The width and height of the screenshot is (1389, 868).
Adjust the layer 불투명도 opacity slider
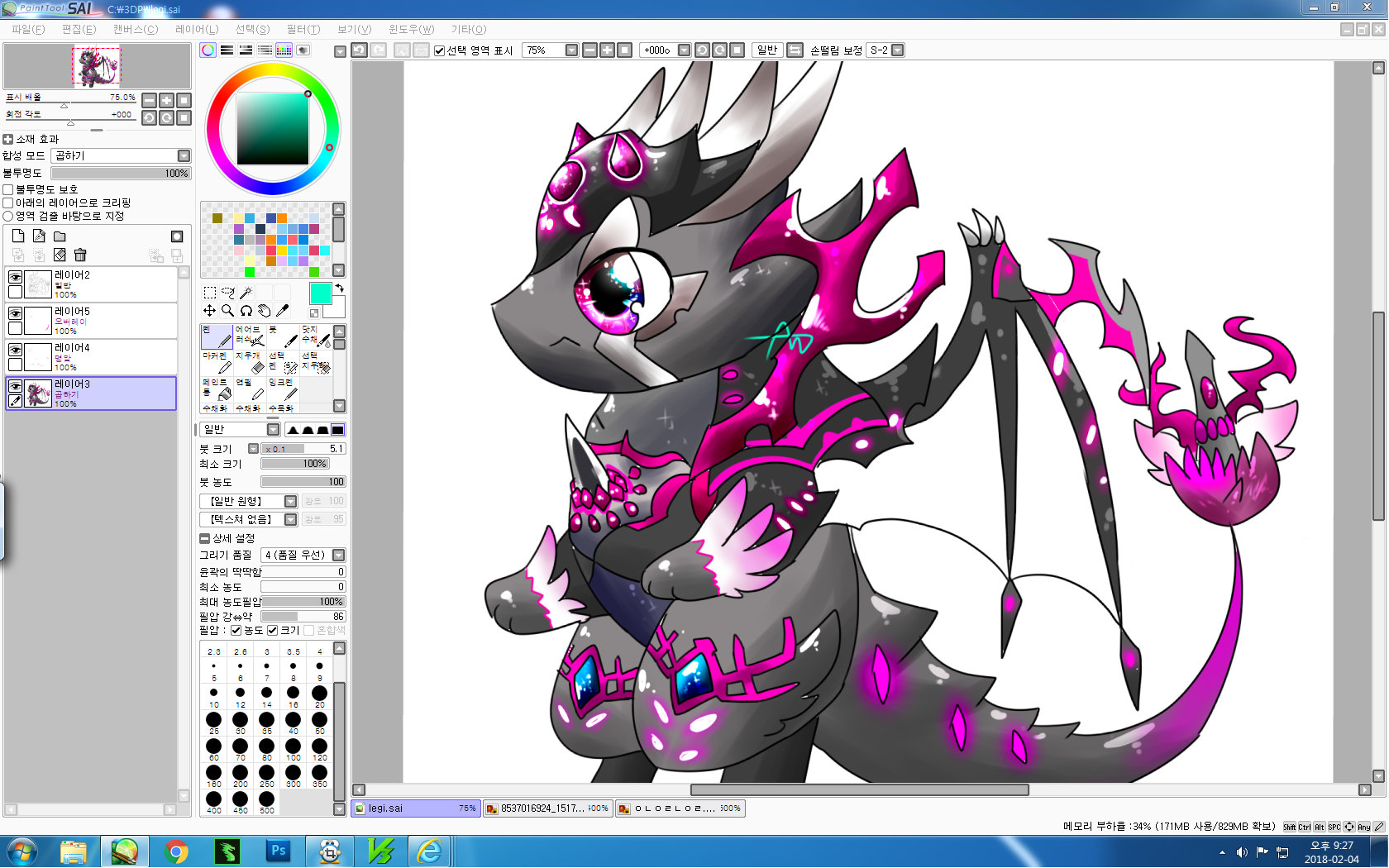tap(121, 174)
